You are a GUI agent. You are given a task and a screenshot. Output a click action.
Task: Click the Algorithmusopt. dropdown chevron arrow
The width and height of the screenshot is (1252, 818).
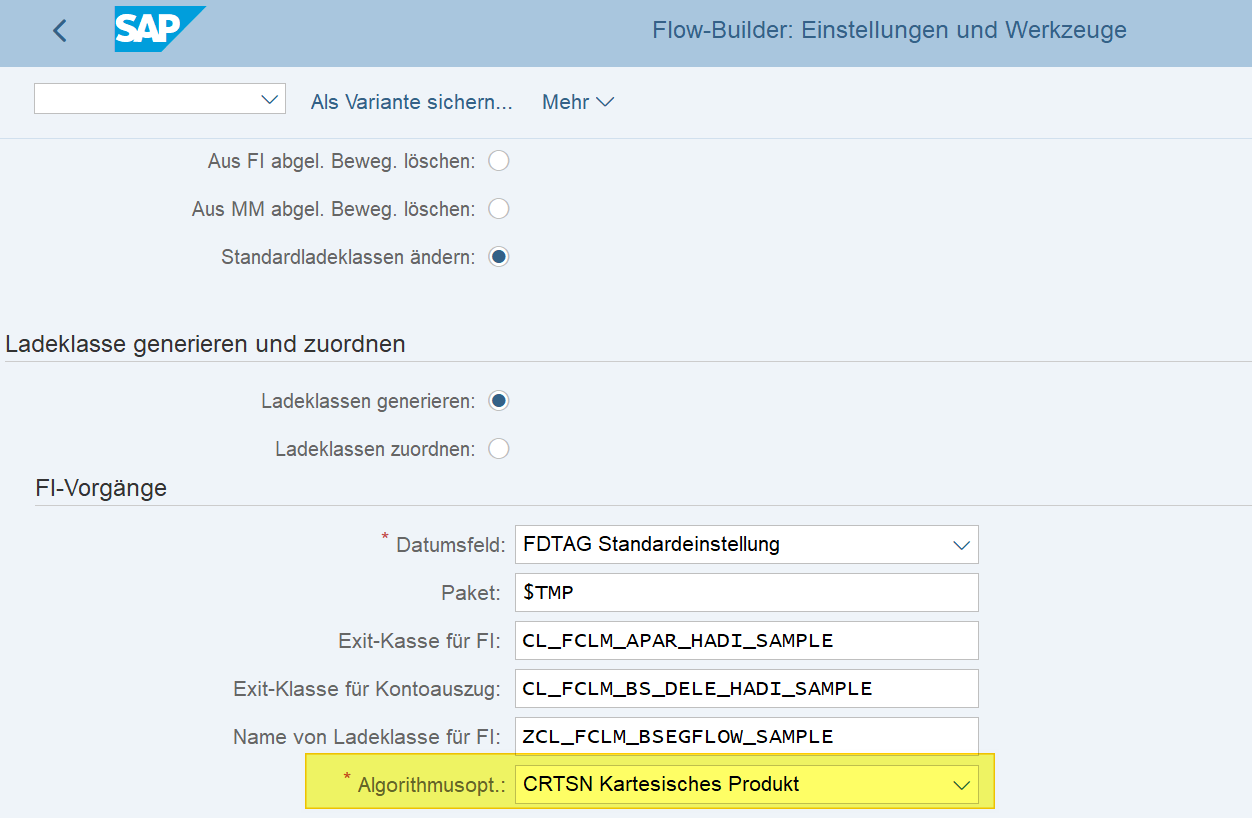(961, 786)
